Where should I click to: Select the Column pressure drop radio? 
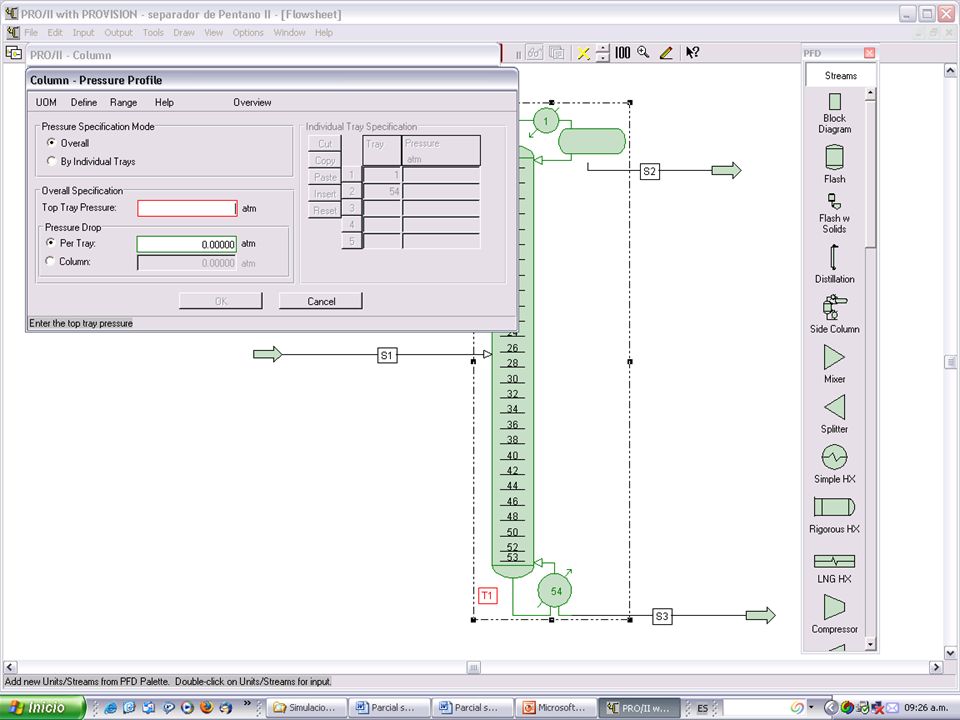point(50,261)
